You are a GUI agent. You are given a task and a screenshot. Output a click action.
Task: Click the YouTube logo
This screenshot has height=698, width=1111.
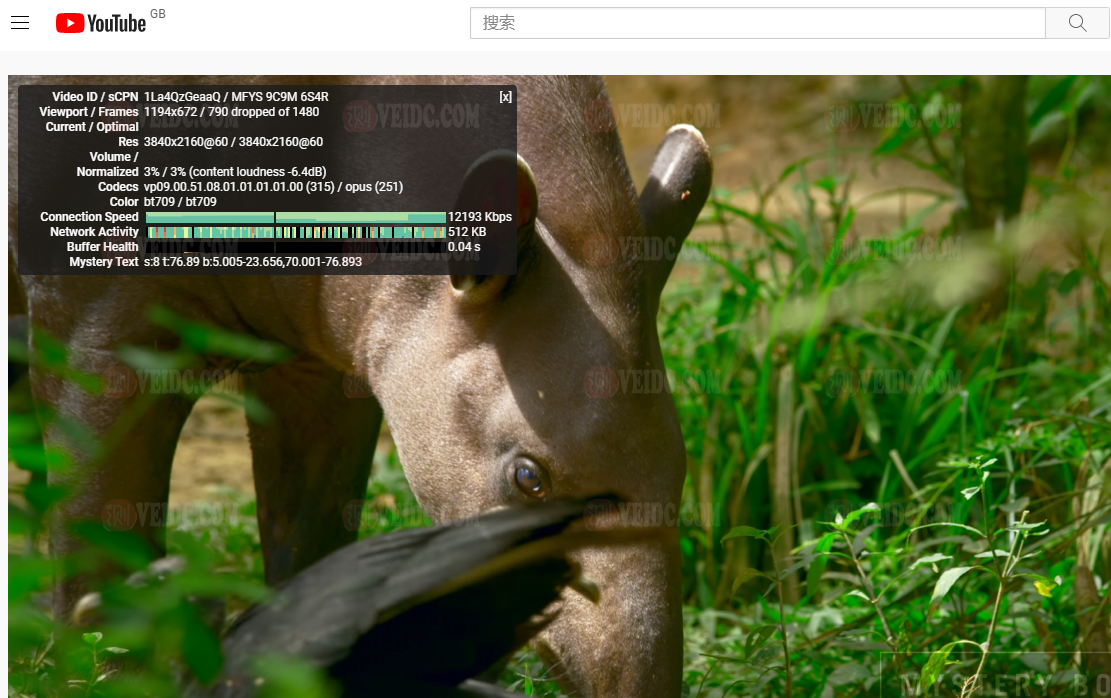pyautogui.click(x=101, y=23)
